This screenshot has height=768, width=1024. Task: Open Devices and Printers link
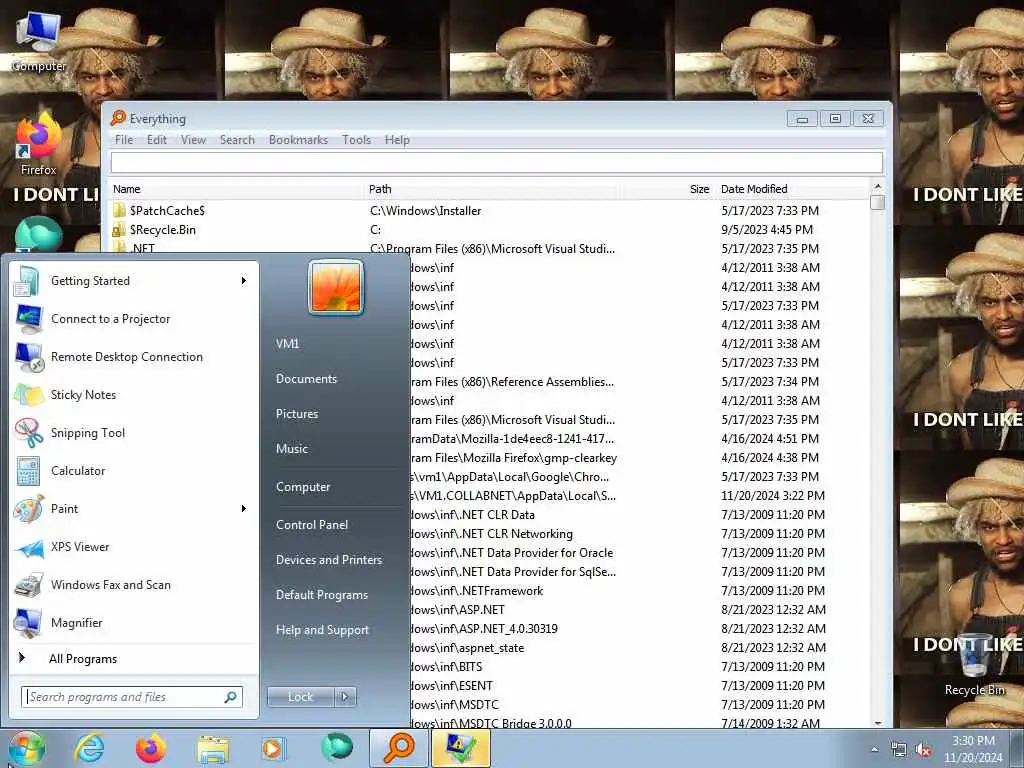(329, 560)
